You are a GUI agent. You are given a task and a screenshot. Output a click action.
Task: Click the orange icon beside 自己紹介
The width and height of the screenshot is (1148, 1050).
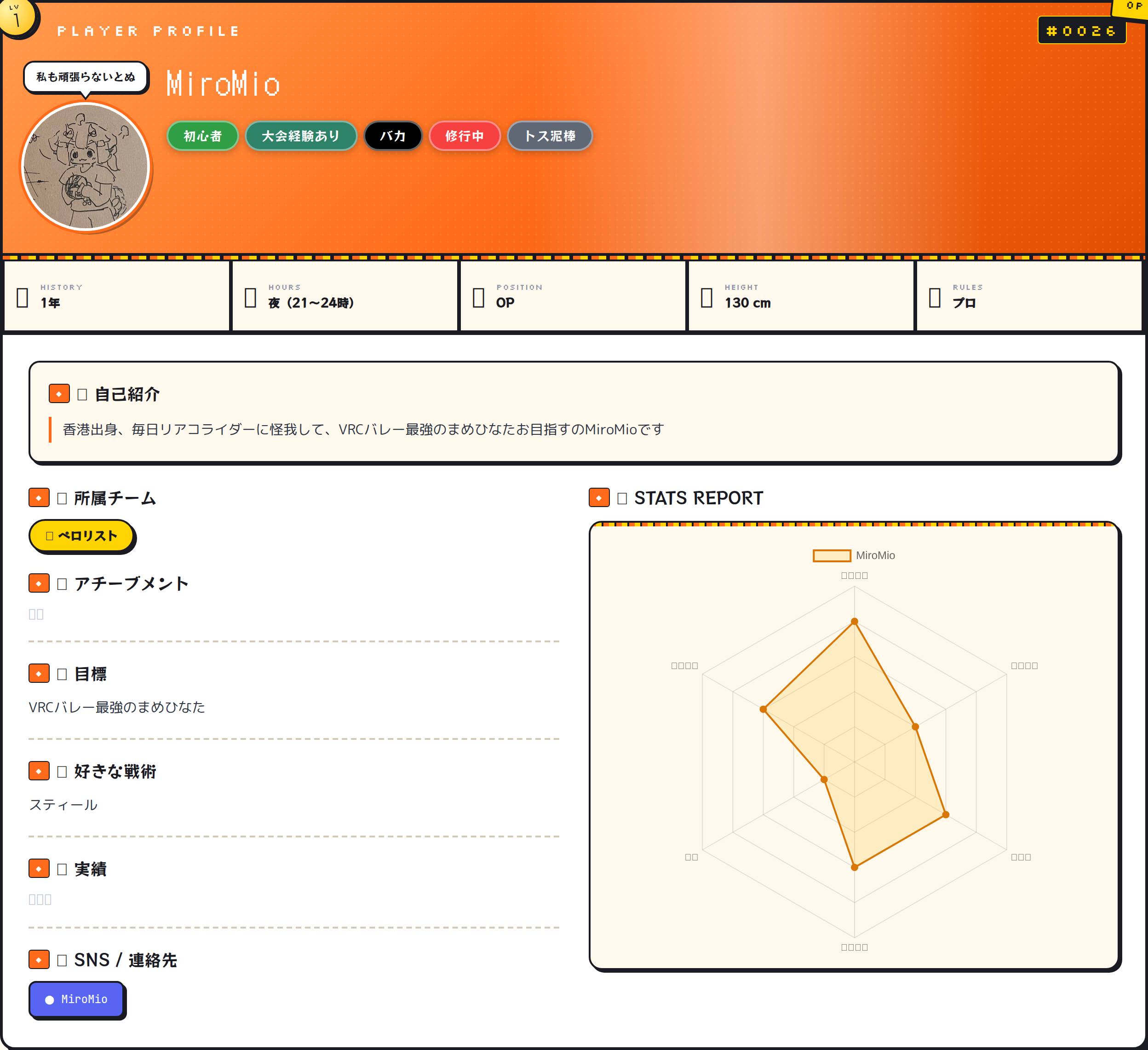coord(59,394)
